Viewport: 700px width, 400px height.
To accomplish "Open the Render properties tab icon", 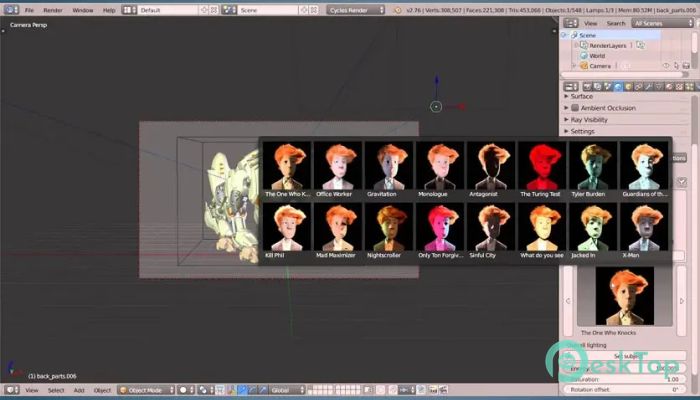I will tap(587, 87).
